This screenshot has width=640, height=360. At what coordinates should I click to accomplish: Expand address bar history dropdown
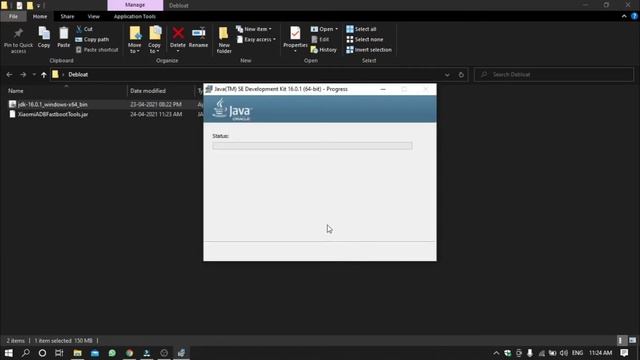point(447,75)
